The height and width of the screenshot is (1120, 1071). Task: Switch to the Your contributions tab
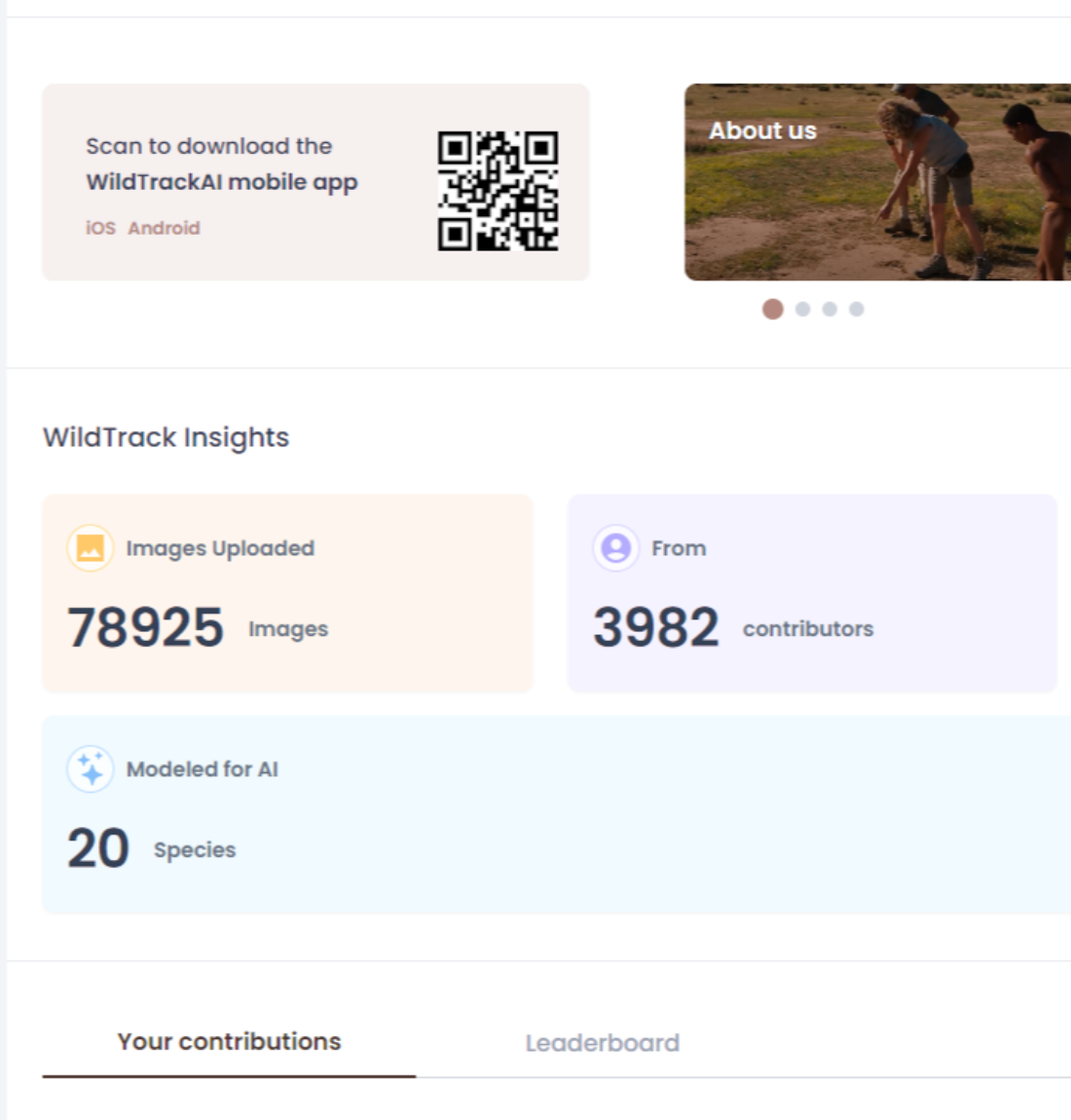coord(229,1042)
